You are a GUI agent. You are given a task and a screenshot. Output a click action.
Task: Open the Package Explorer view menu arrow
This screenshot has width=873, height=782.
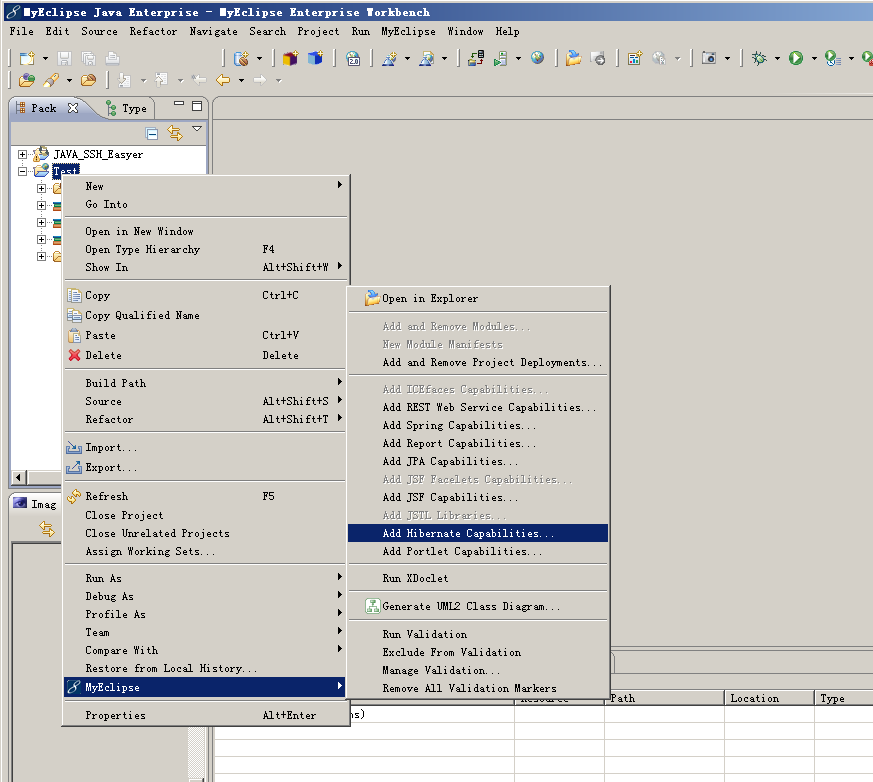pyautogui.click(x=197, y=129)
